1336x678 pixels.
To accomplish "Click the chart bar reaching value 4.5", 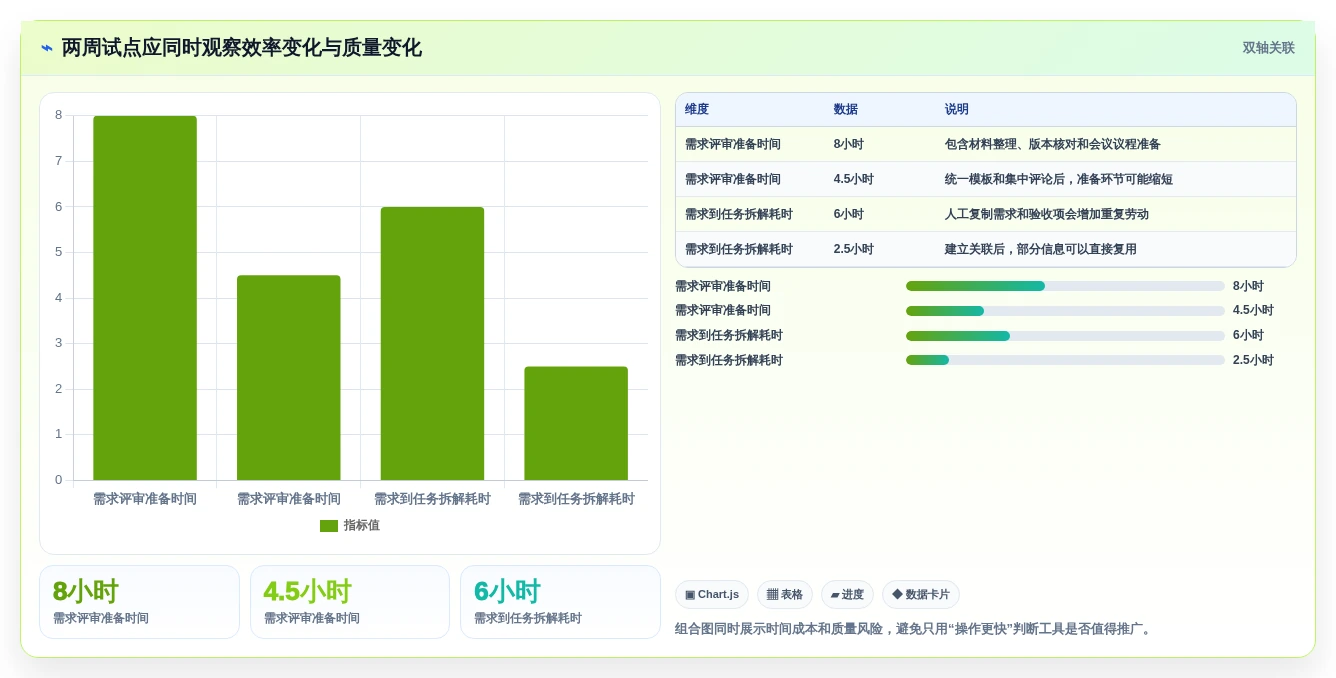I will (289, 378).
